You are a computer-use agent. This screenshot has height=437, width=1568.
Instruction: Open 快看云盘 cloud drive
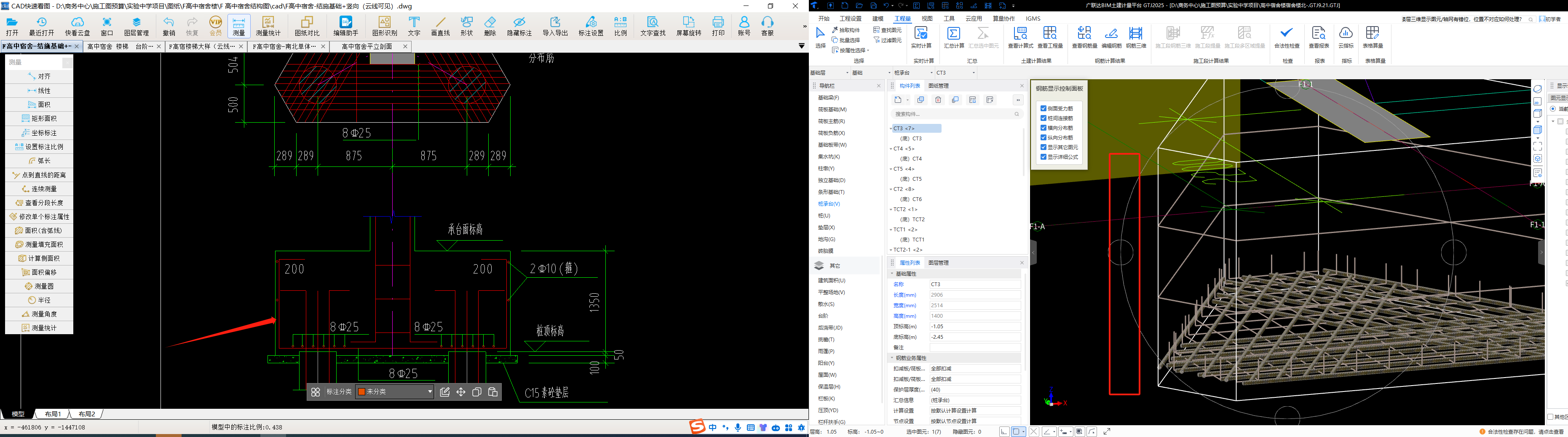[77, 26]
